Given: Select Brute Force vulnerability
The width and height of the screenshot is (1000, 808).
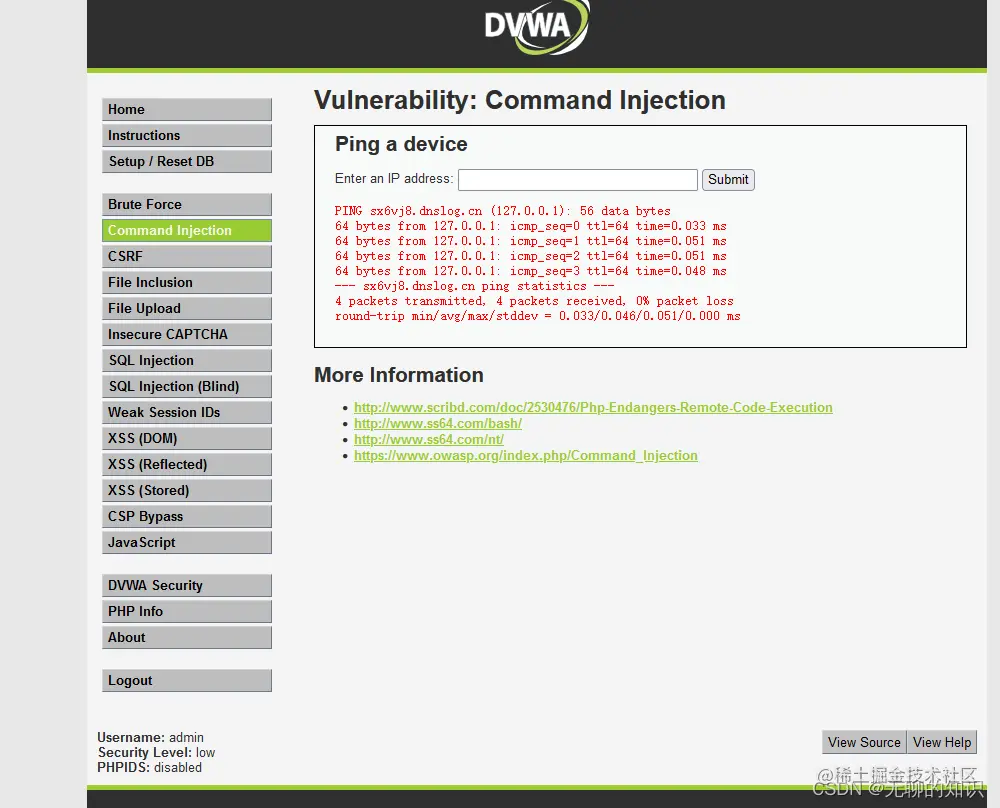Looking at the screenshot, I should [187, 204].
